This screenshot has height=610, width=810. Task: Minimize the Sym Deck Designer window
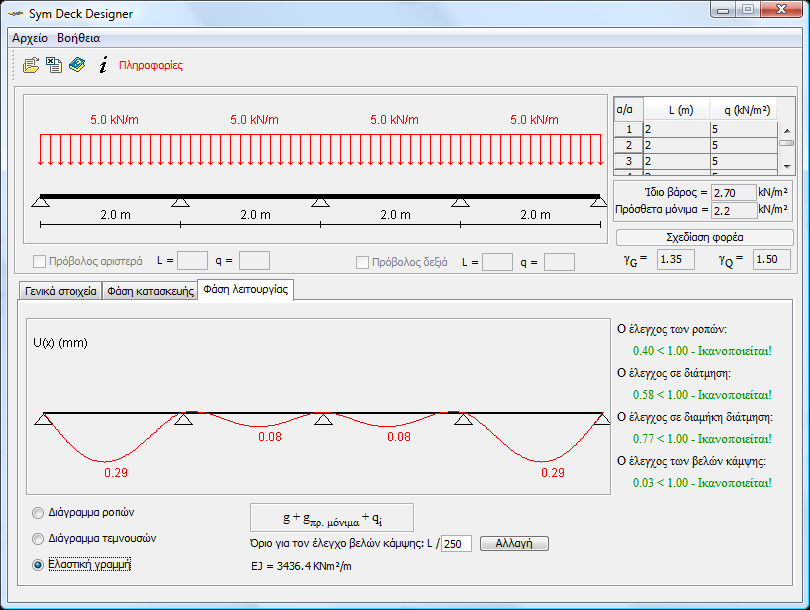coord(723,10)
